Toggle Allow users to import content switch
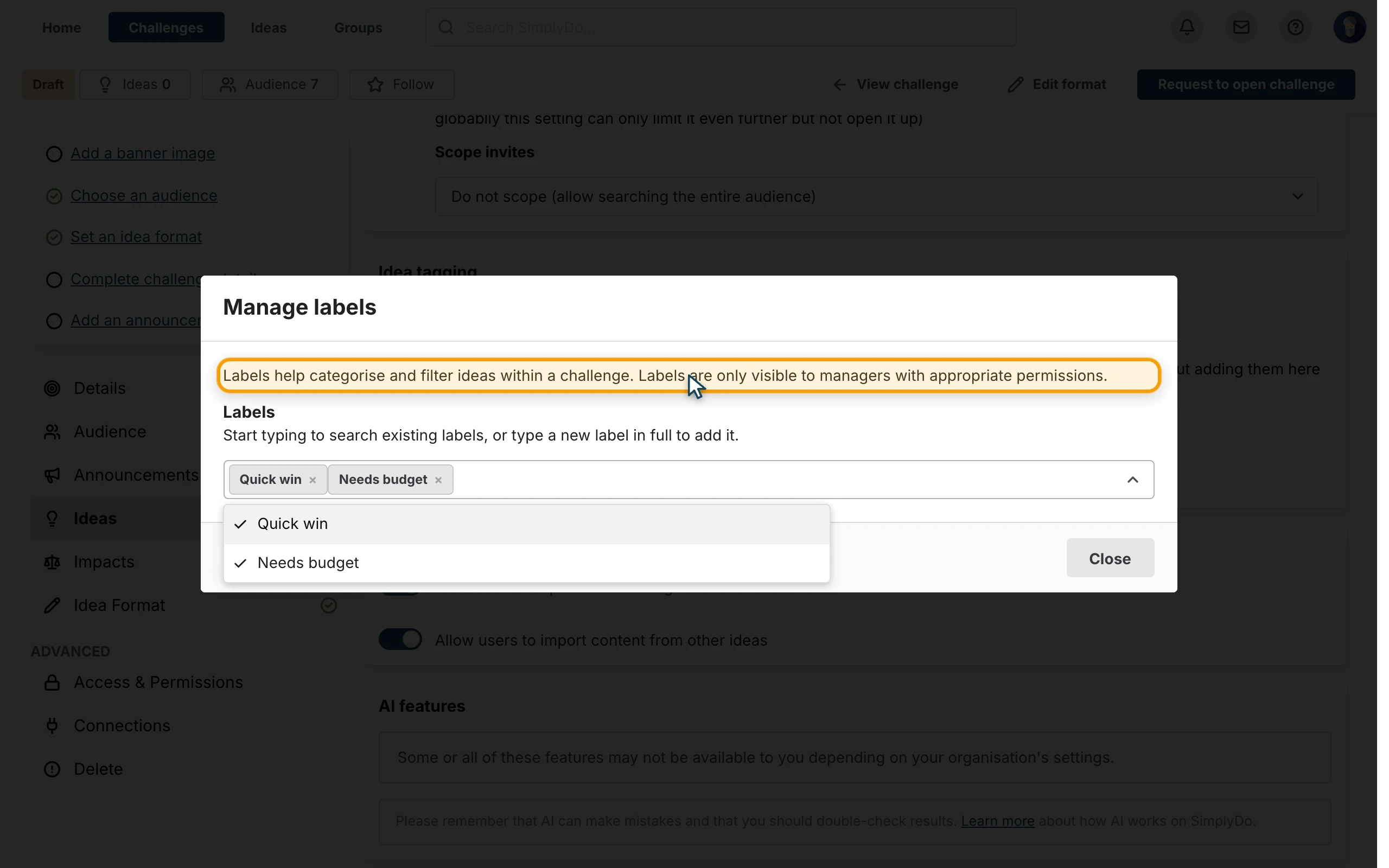The image size is (1389, 868). [x=400, y=640]
